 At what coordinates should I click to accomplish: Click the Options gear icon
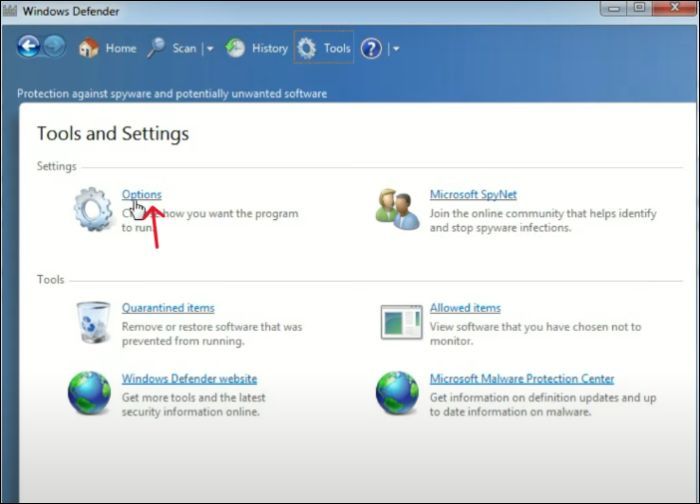[x=93, y=209]
